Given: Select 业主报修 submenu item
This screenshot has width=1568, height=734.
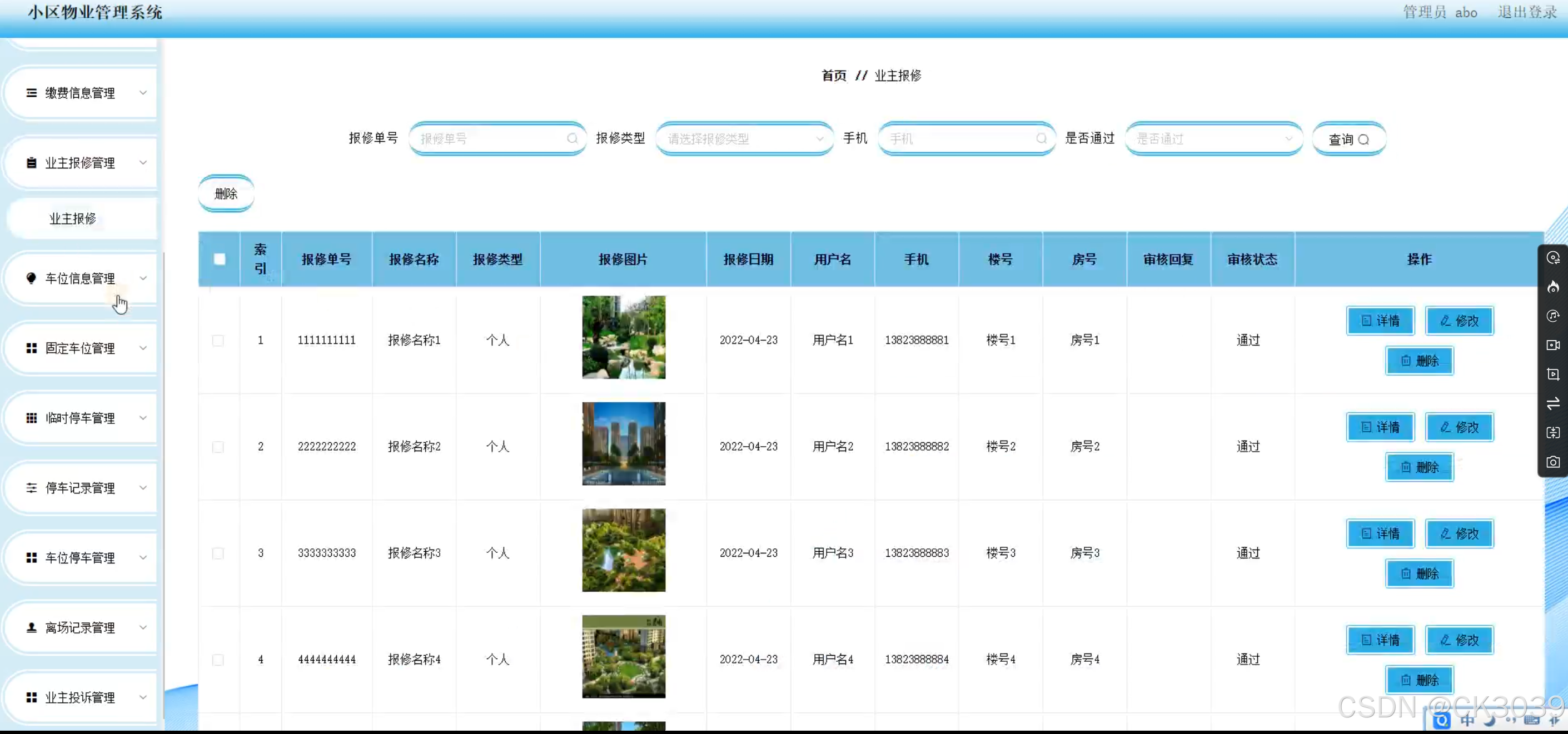Looking at the screenshot, I should [x=73, y=218].
